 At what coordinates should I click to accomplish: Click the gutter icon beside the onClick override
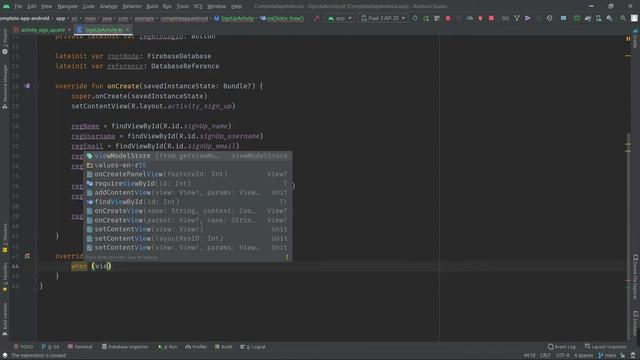point(27,256)
